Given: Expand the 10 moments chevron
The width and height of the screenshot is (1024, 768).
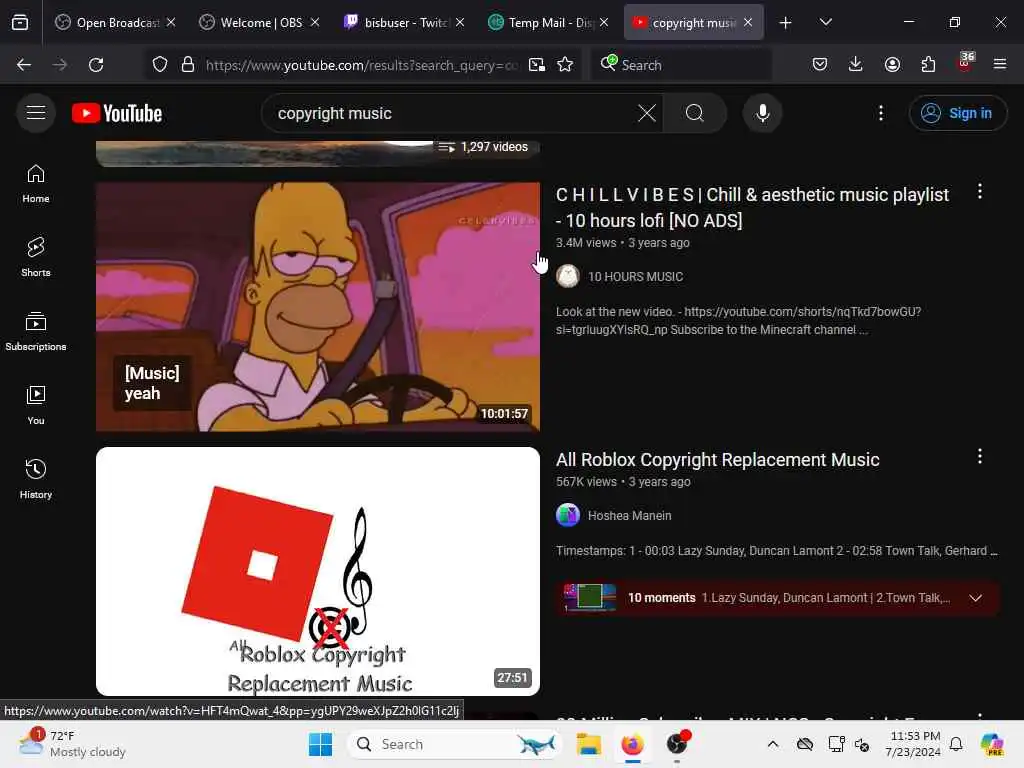Looking at the screenshot, I should click(975, 598).
